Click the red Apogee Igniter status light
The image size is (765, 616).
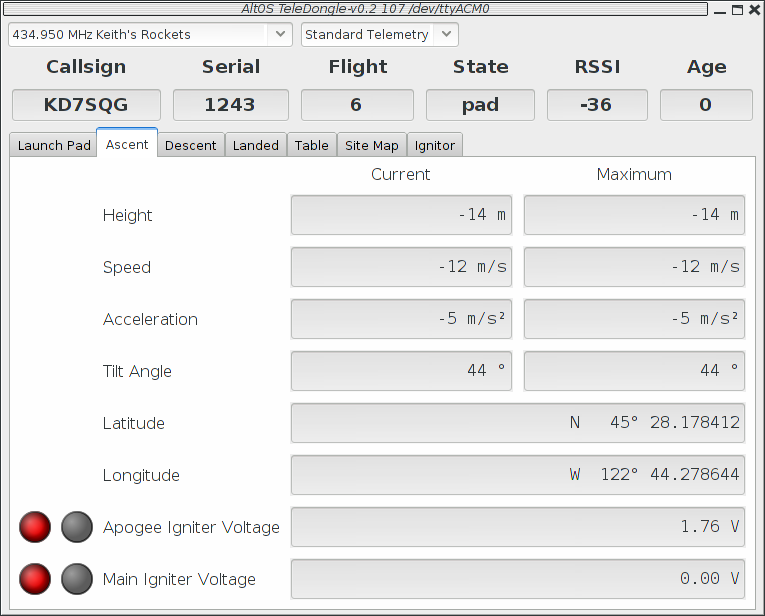(35, 527)
